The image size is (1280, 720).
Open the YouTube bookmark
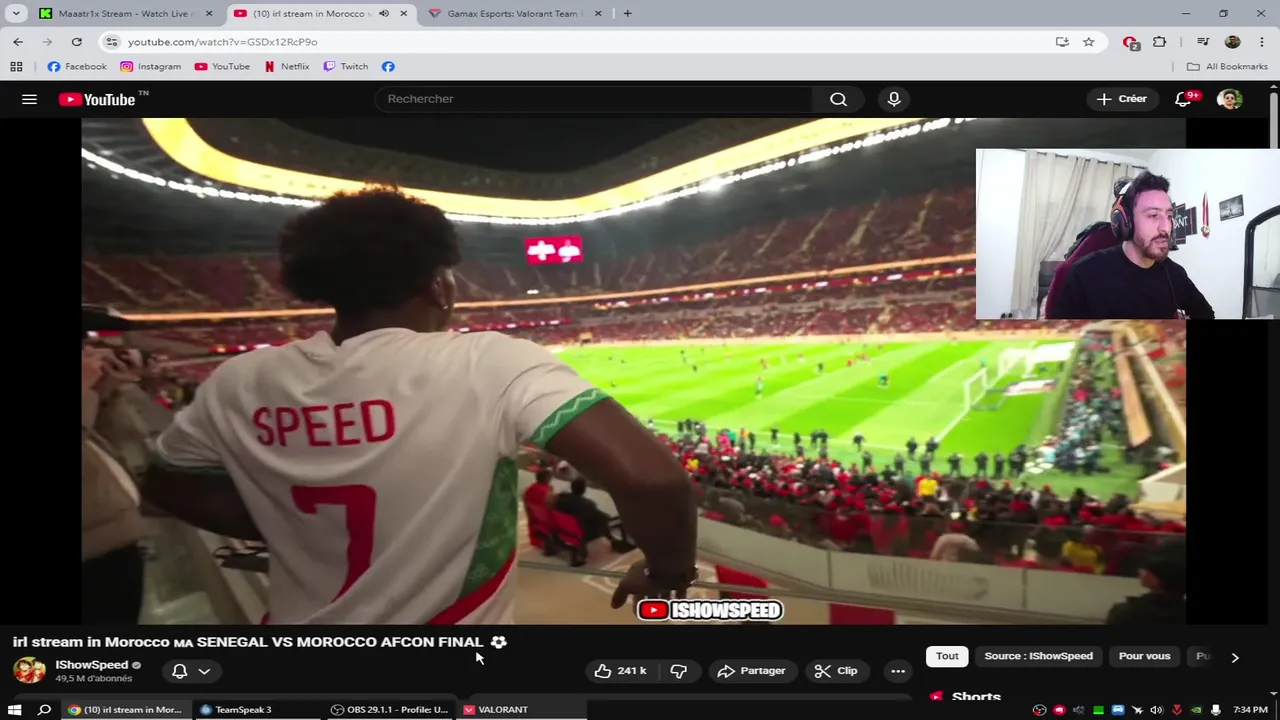pyautogui.click(x=222, y=66)
